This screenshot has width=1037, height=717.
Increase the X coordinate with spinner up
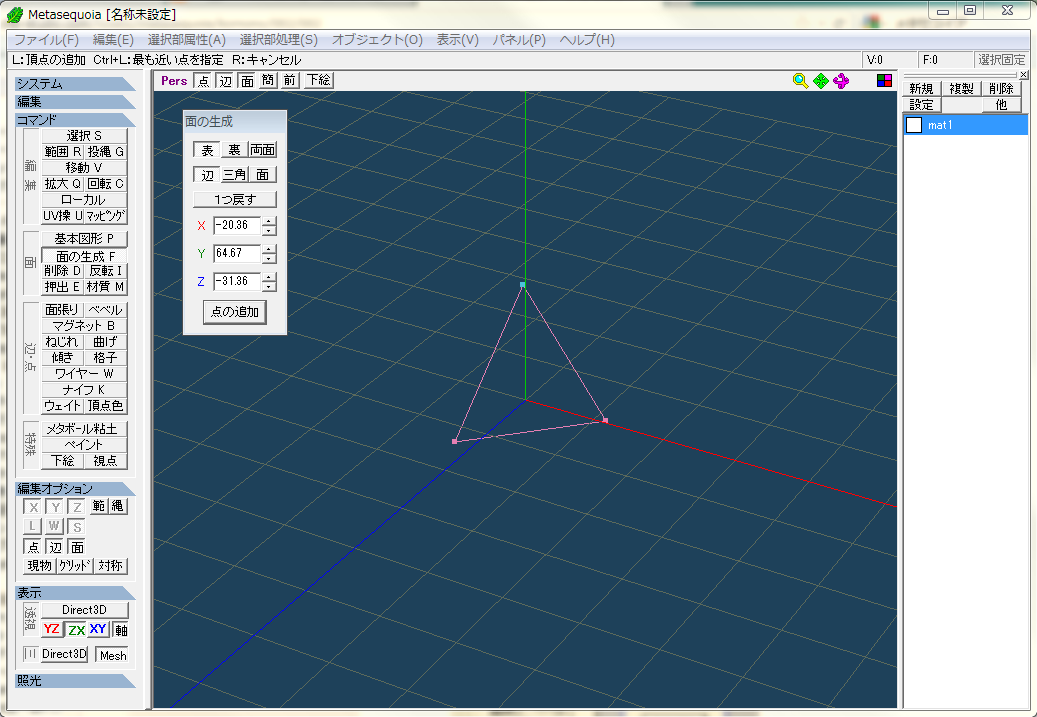[x=269, y=221]
